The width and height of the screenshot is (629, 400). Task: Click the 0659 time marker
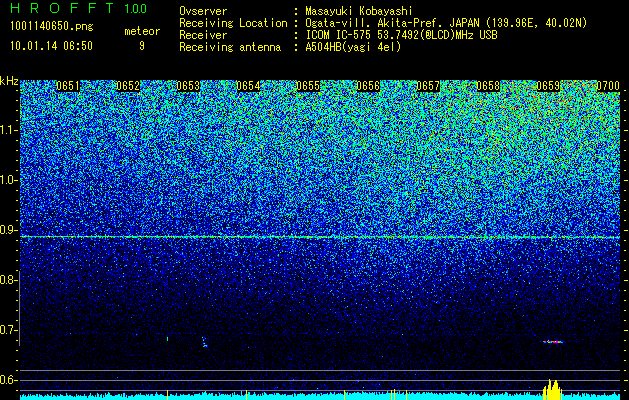[x=548, y=86]
